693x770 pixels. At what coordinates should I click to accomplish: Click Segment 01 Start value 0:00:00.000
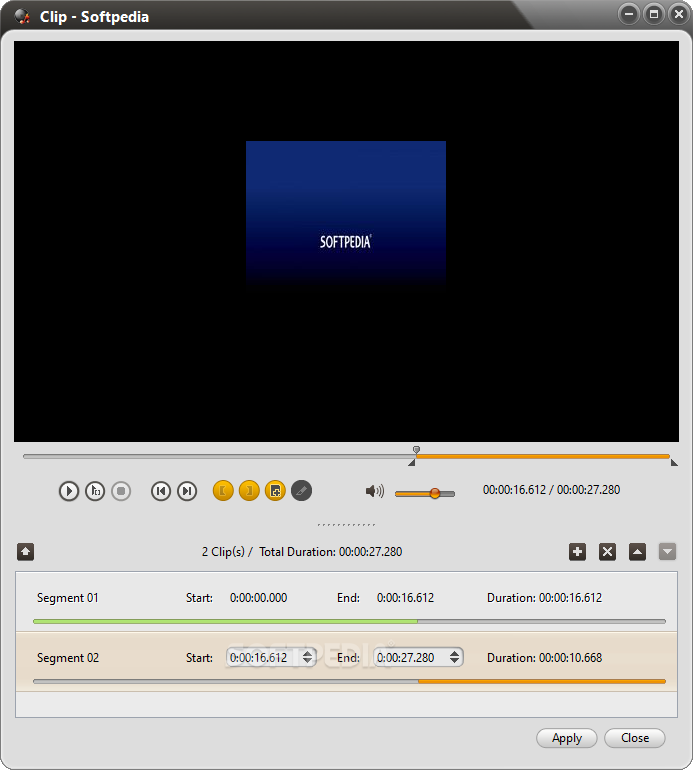click(258, 598)
